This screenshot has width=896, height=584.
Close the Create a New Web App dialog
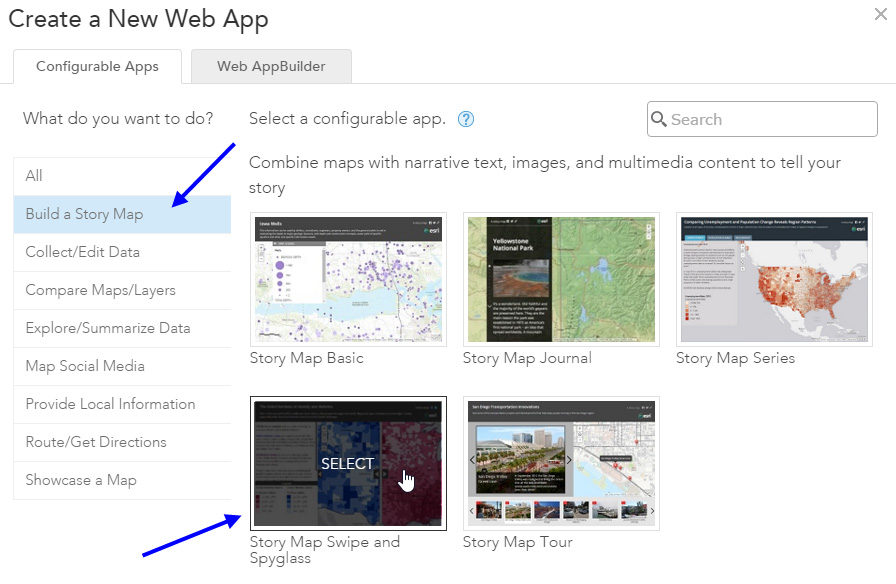(881, 13)
